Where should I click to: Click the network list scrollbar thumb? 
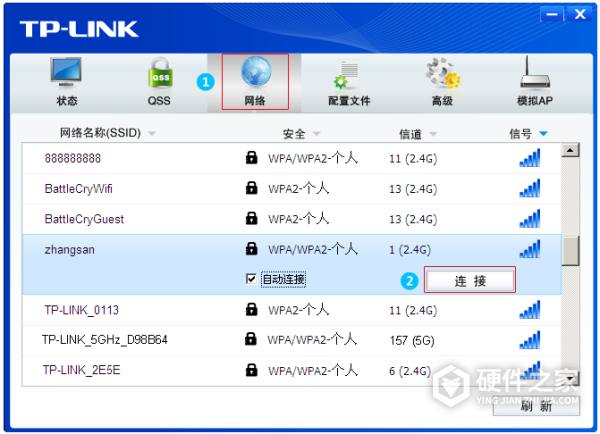(570, 250)
